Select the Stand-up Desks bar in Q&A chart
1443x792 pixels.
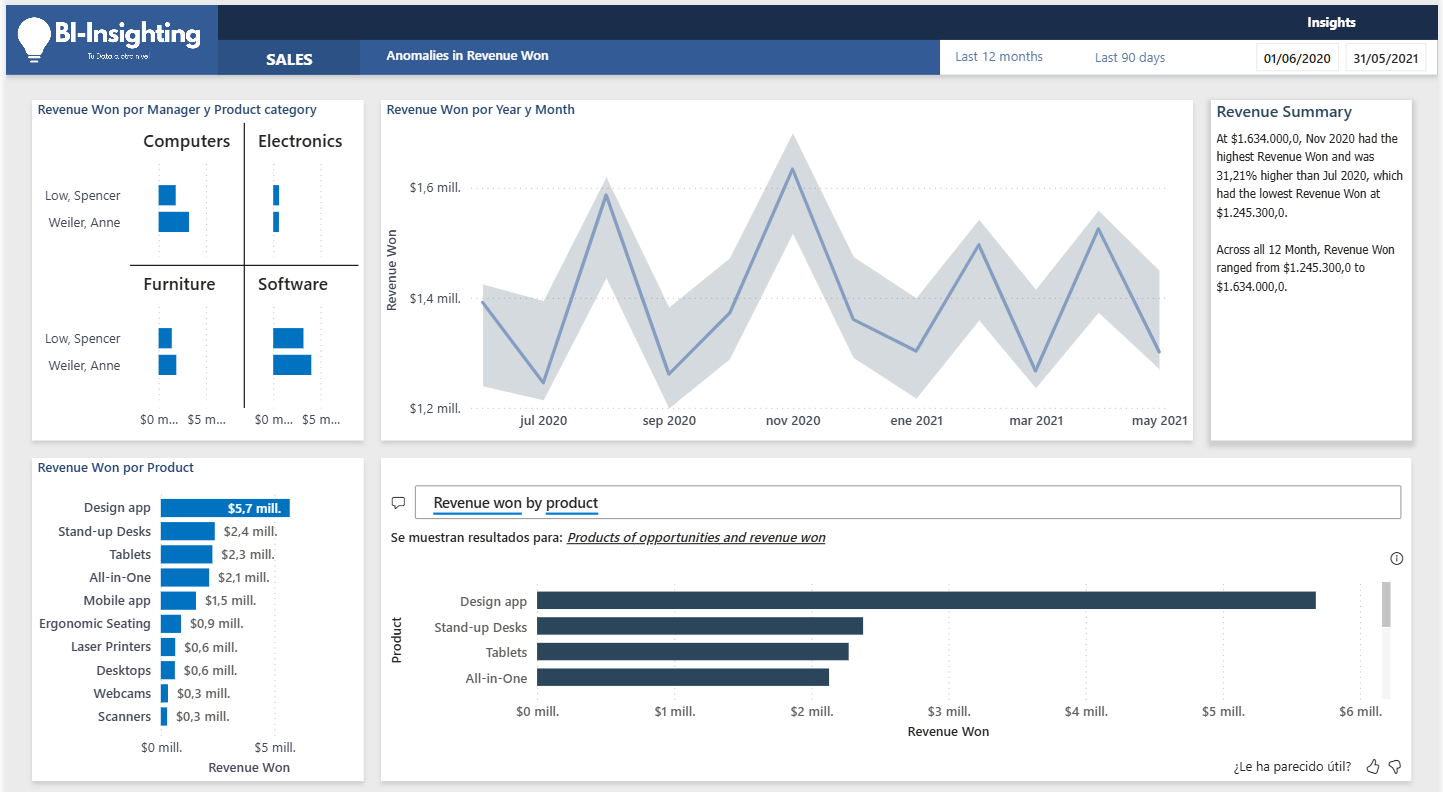699,627
